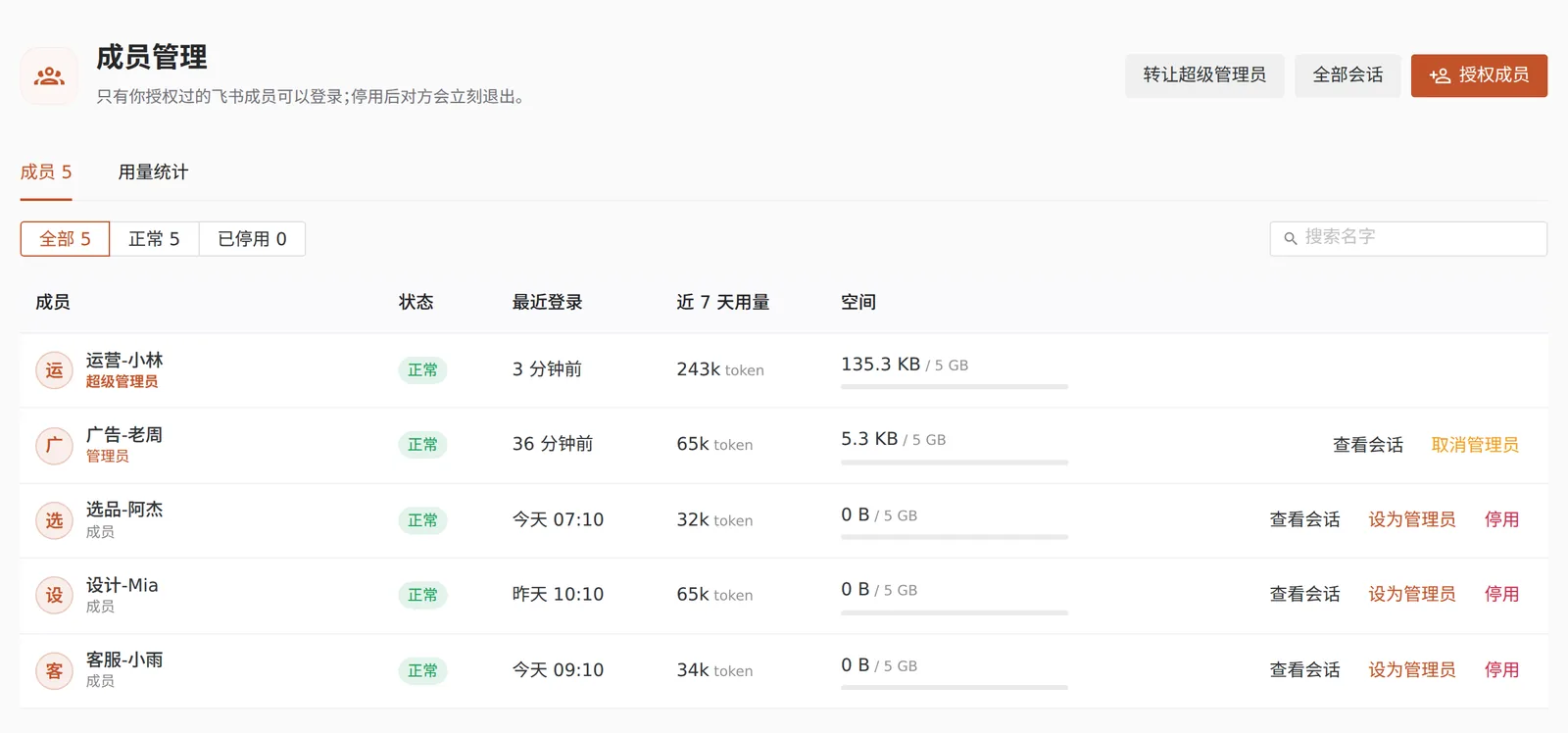Click 设为管理员 in 客服-小雨 row

[x=1412, y=670]
